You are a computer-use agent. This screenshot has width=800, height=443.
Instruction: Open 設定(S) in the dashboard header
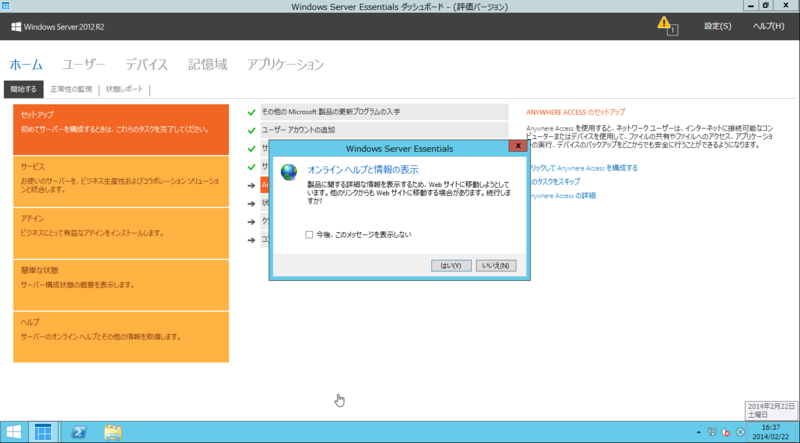(x=717, y=26)
